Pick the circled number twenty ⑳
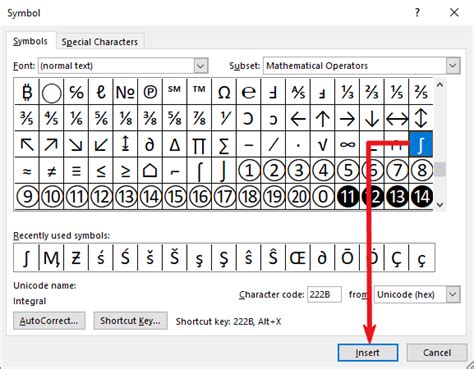The image size is (474, 369). pyautogui.click(x=298, y=197)
